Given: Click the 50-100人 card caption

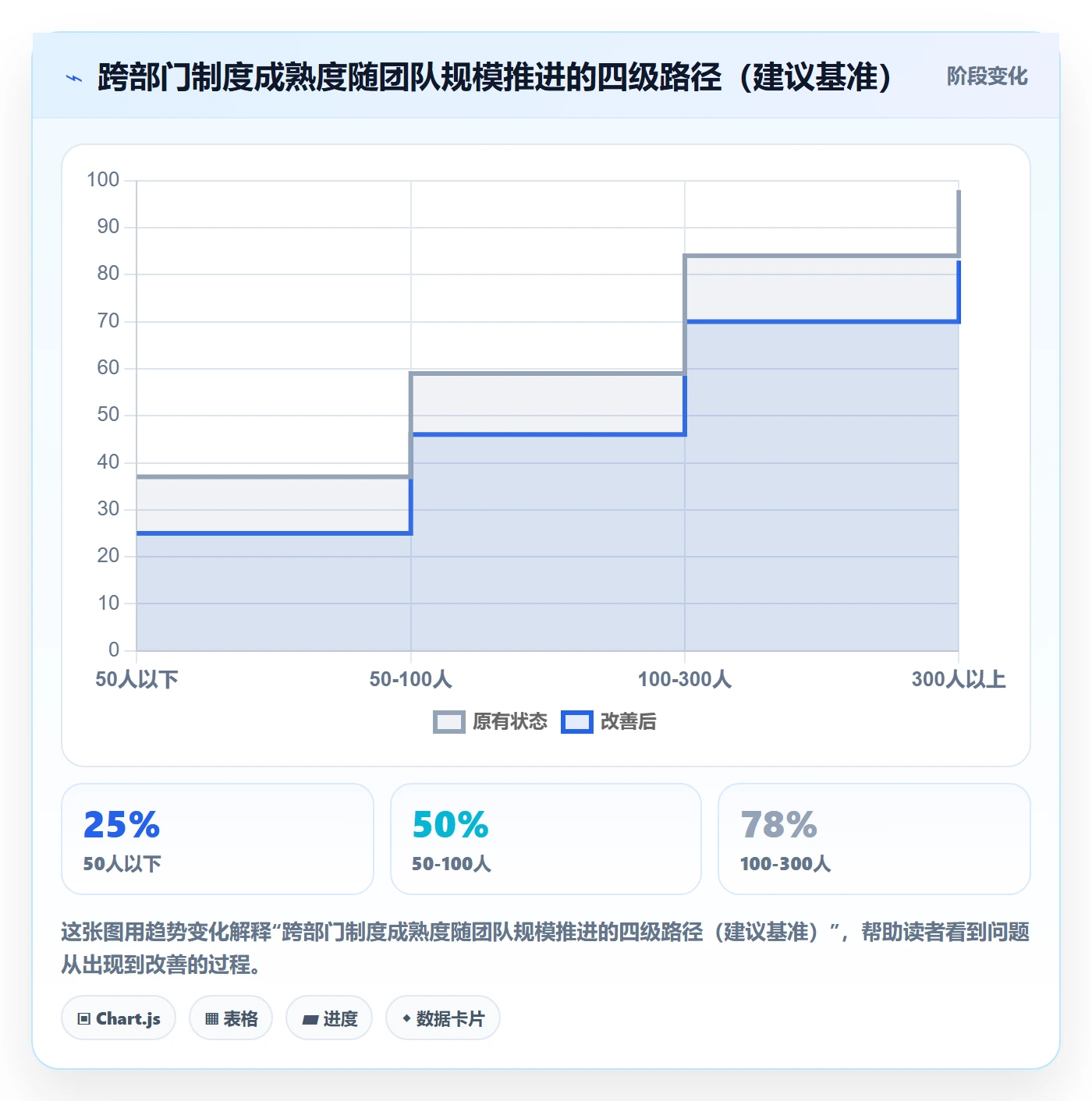Looking at the screenshot, I should click(452, 864).
